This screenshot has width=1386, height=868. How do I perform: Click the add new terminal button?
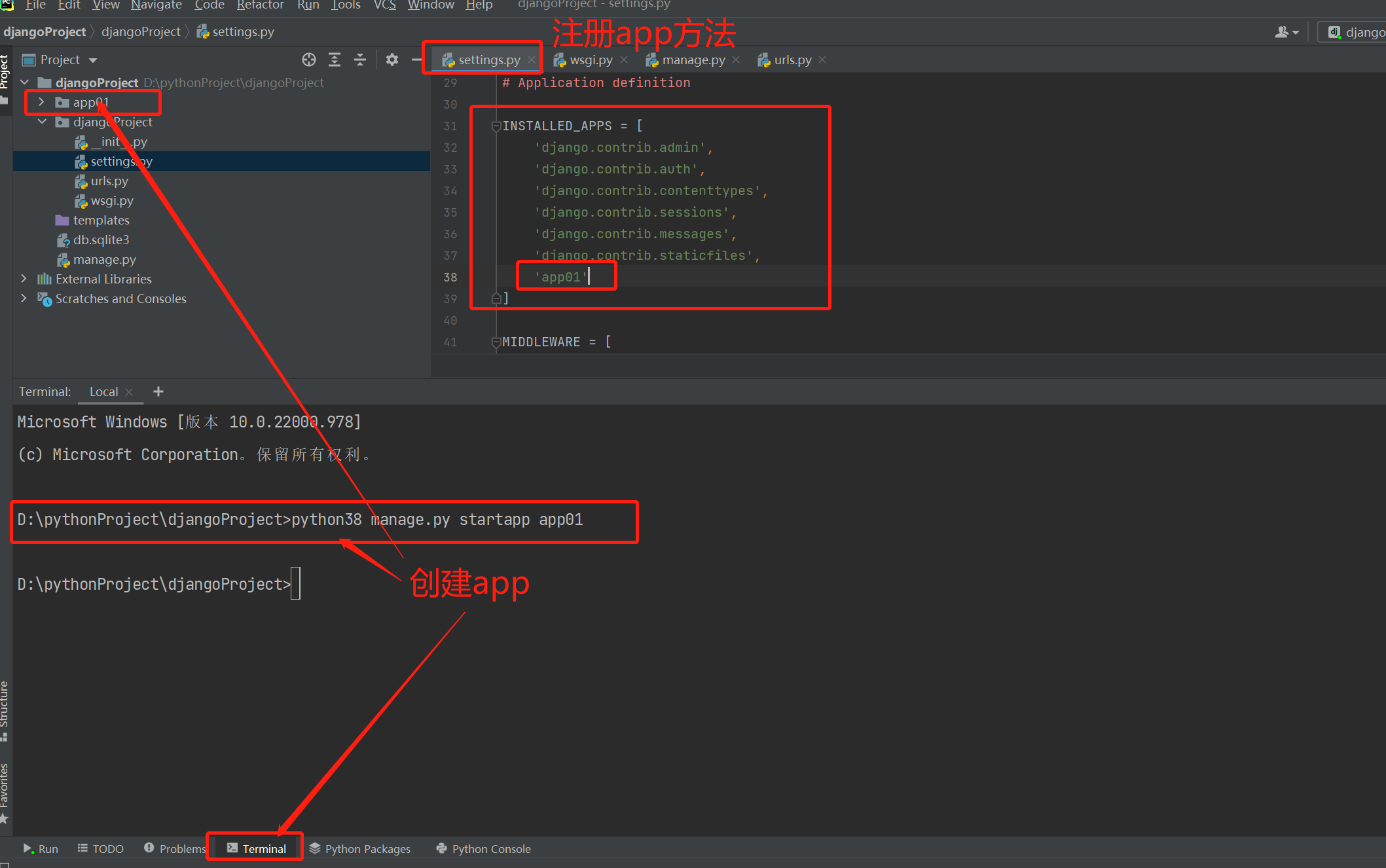tap(157, 392)
